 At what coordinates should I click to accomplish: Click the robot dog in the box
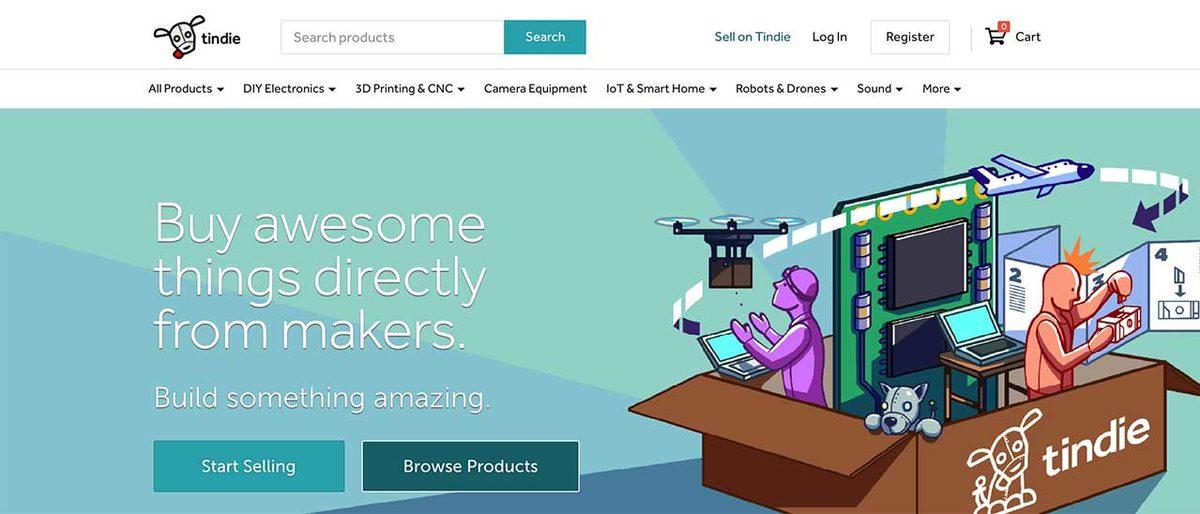point(901,410)
